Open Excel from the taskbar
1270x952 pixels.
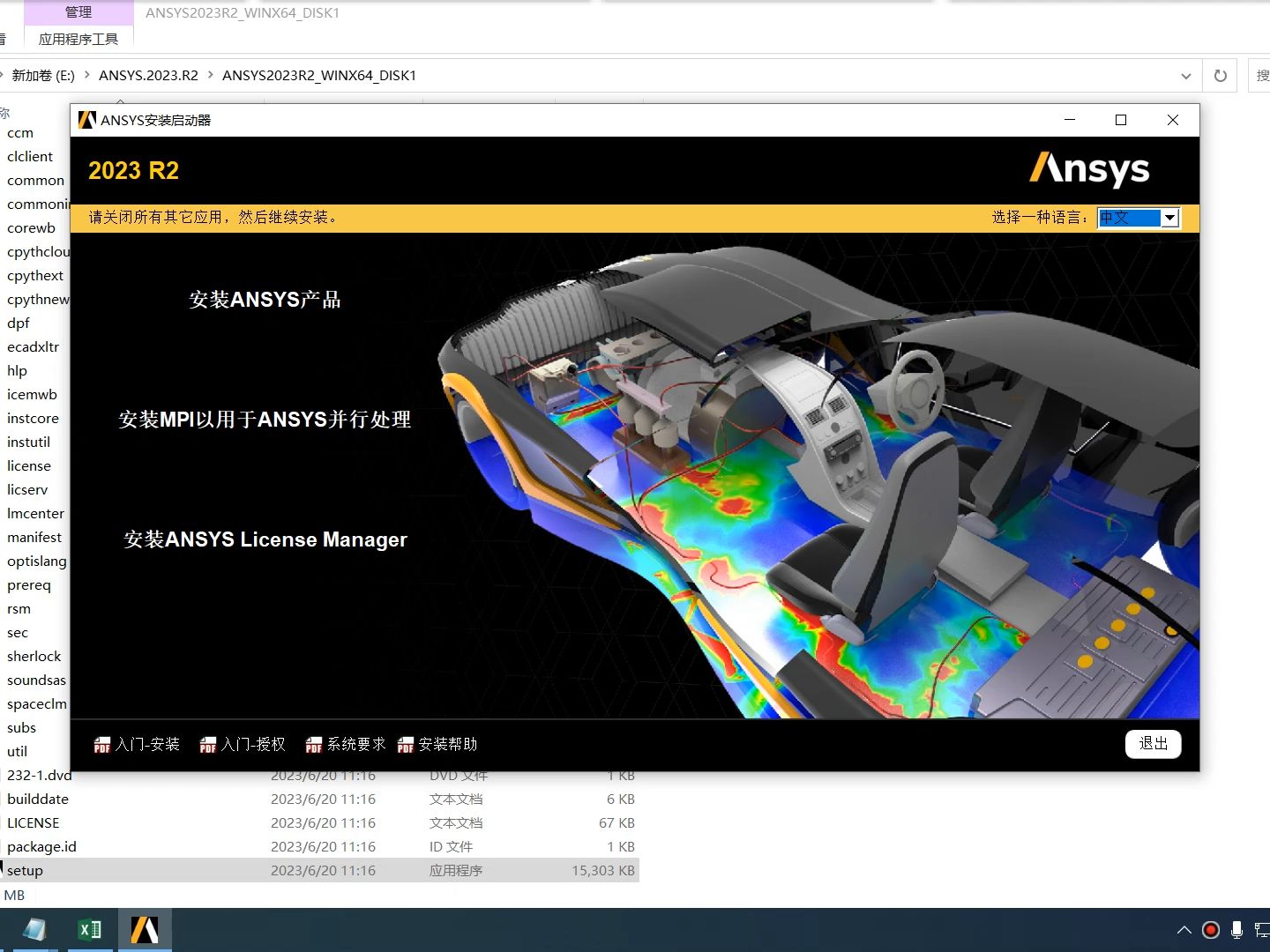click(x=90, y=930)
